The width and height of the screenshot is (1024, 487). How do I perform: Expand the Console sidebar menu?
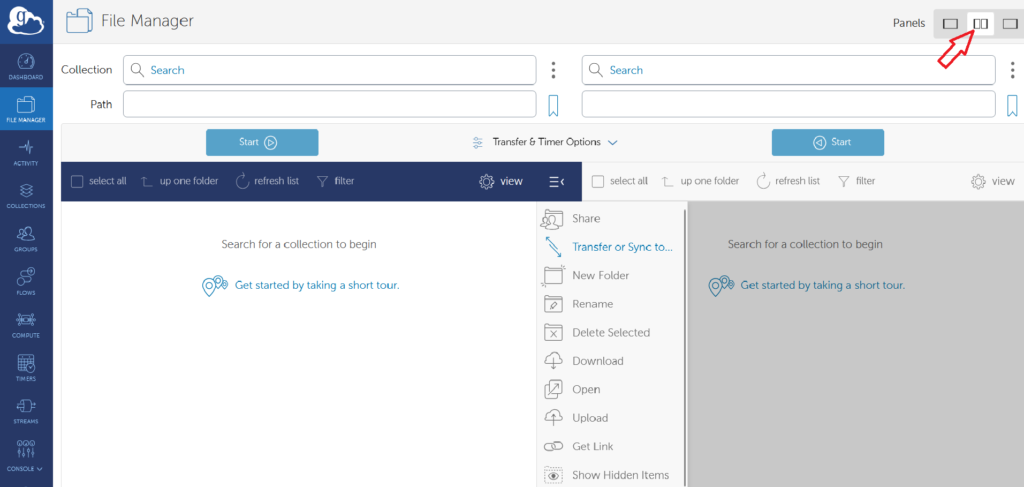[26, 455]
